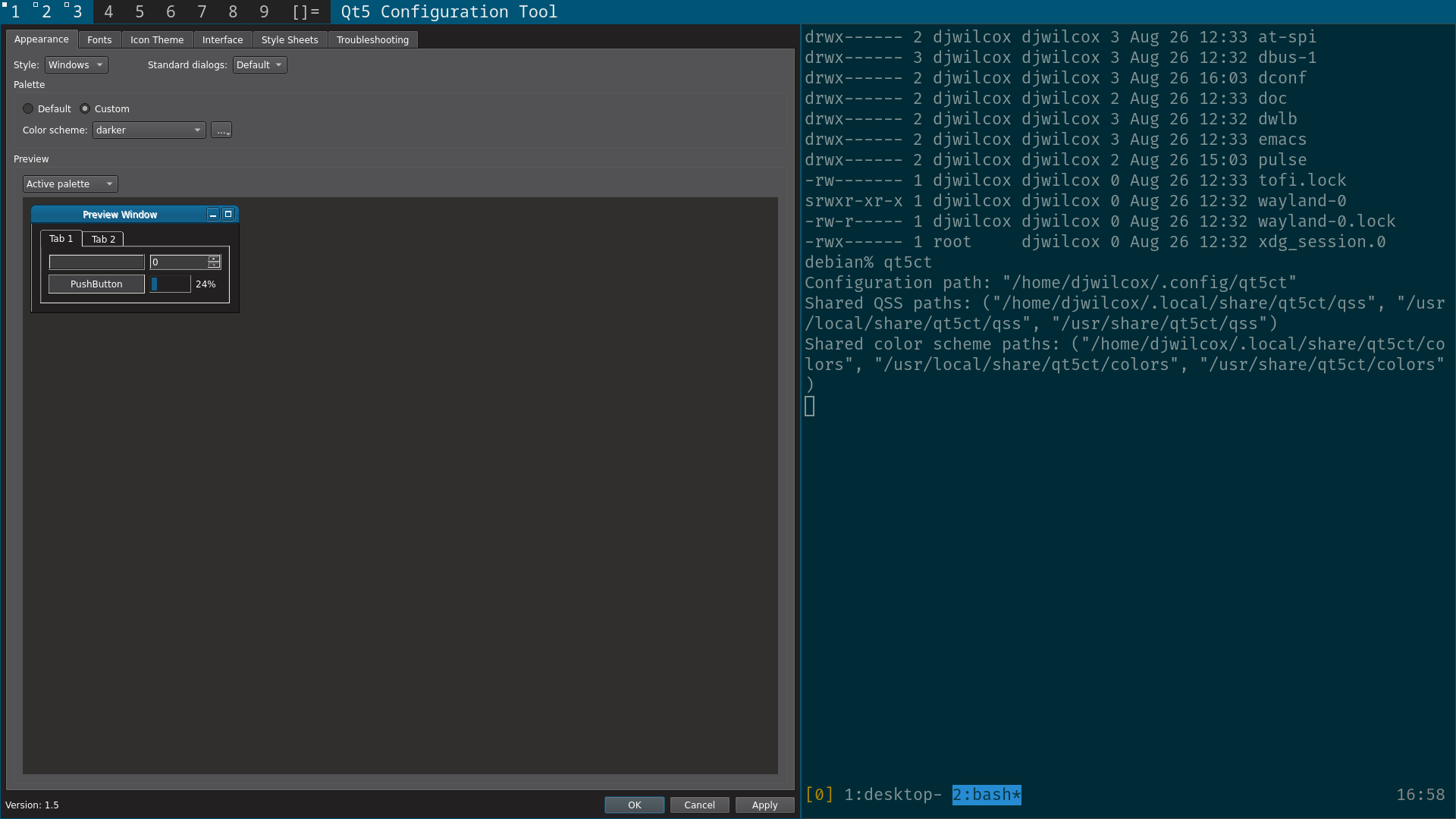
Task: Increment the preview spinbox up arrow
Action: point(214,259)
